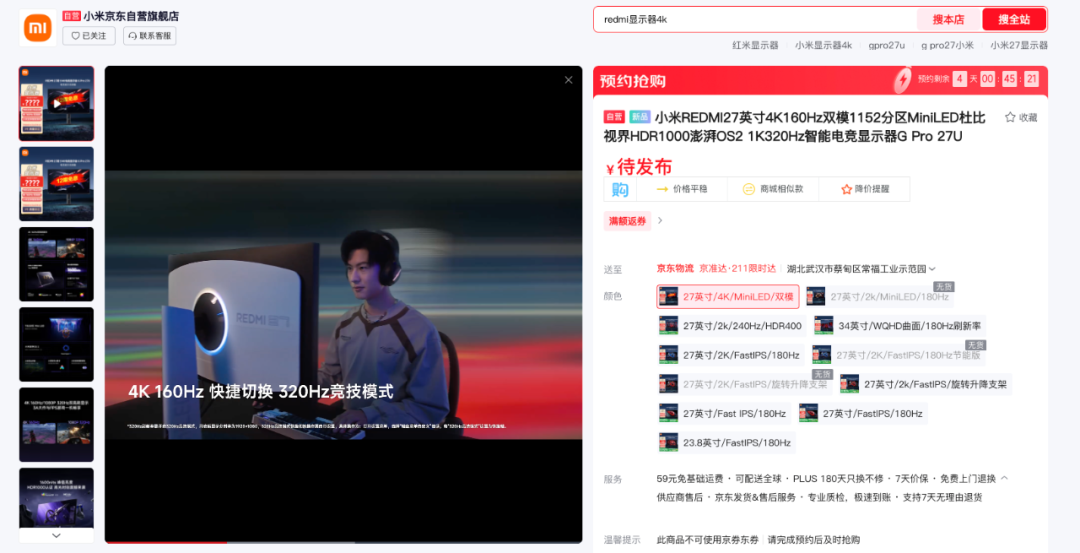This screenshot has width=1080, height=553.
Task: Open the 红米显示器 suggested search link
Action: click(x=755, y=45)
